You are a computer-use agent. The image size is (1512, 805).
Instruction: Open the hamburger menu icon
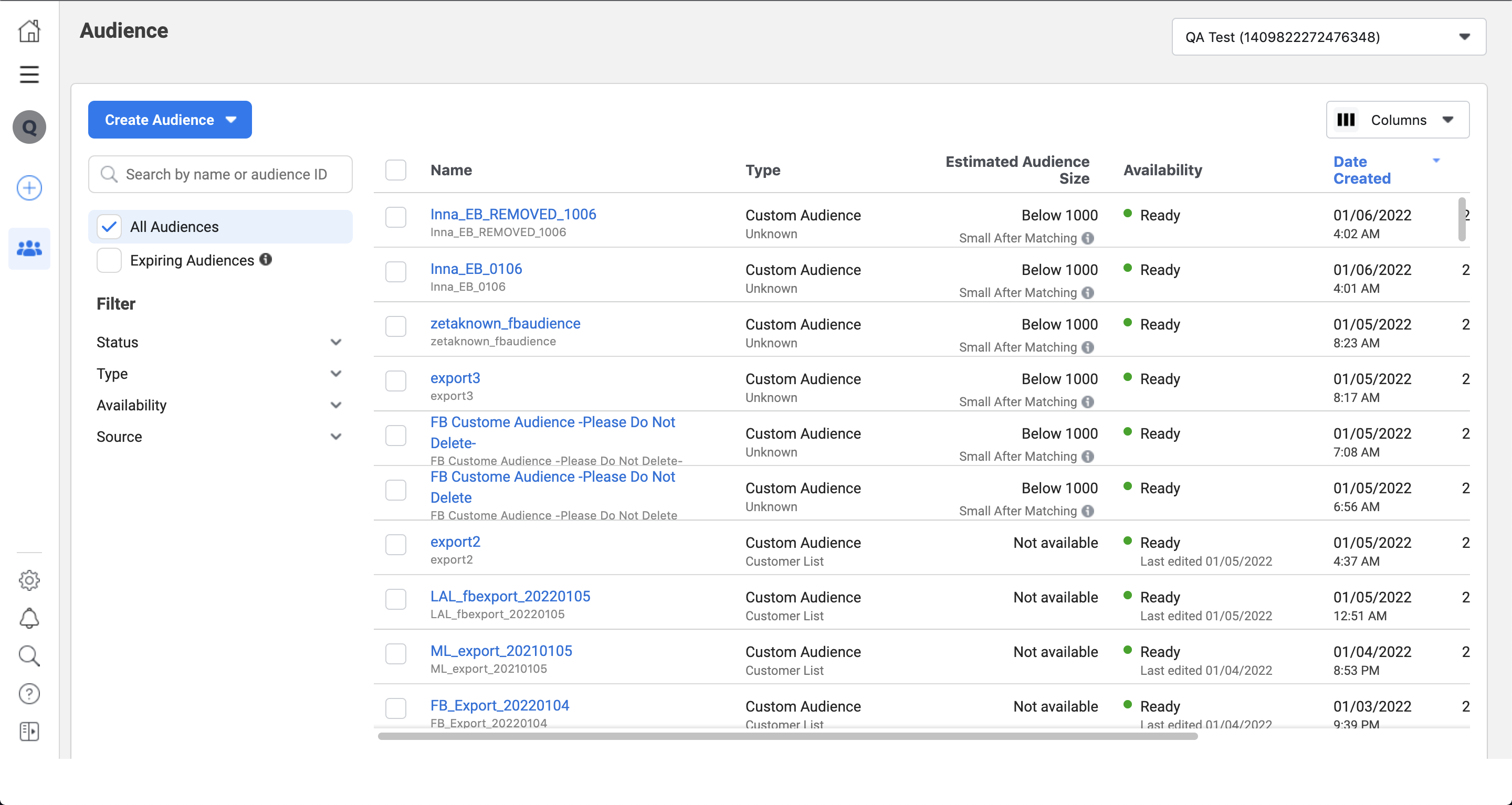[29, 75]
